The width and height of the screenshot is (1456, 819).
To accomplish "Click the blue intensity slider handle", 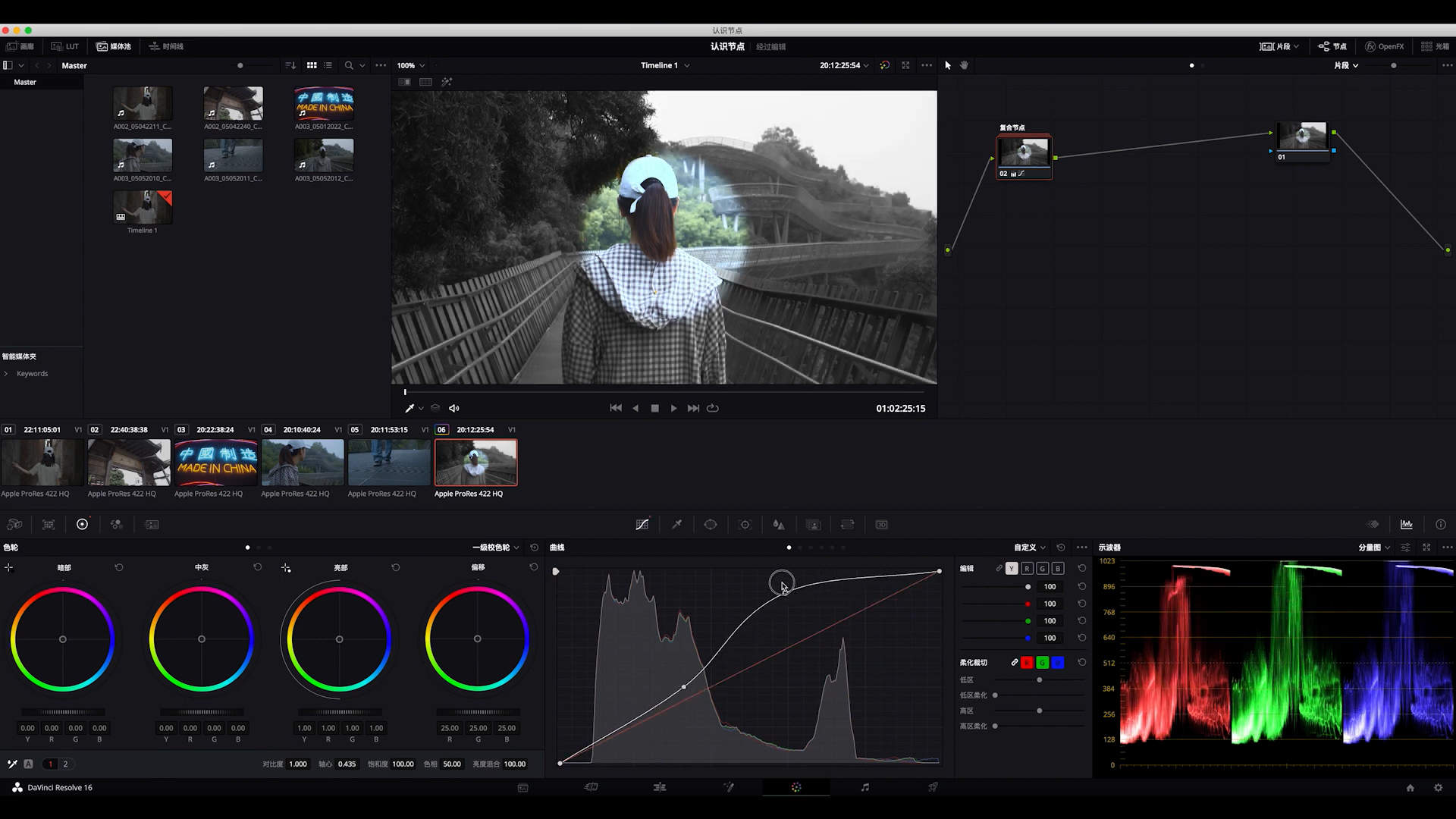I will (x=1028, y=639).
